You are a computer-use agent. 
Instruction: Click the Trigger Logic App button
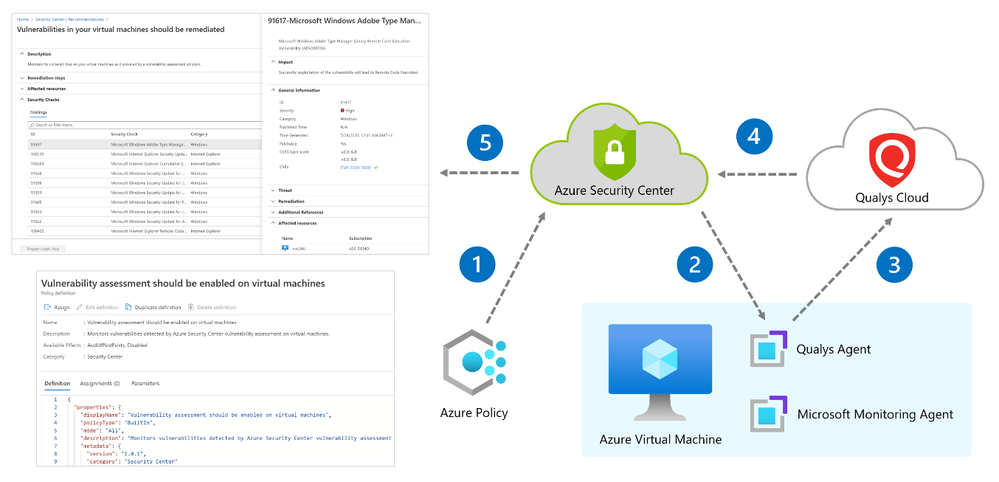[43, 248]
